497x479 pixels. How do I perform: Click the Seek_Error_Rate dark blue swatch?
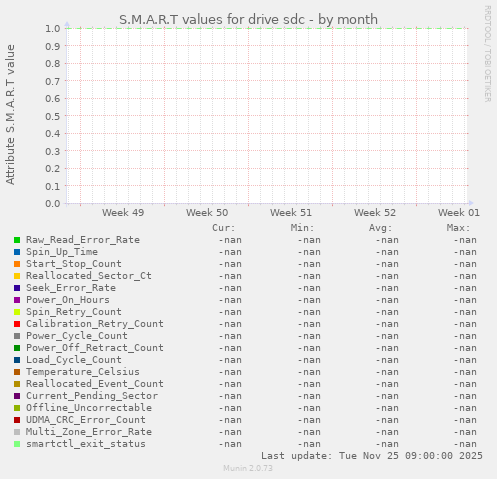pyautogui.click(x=17, y=288)
